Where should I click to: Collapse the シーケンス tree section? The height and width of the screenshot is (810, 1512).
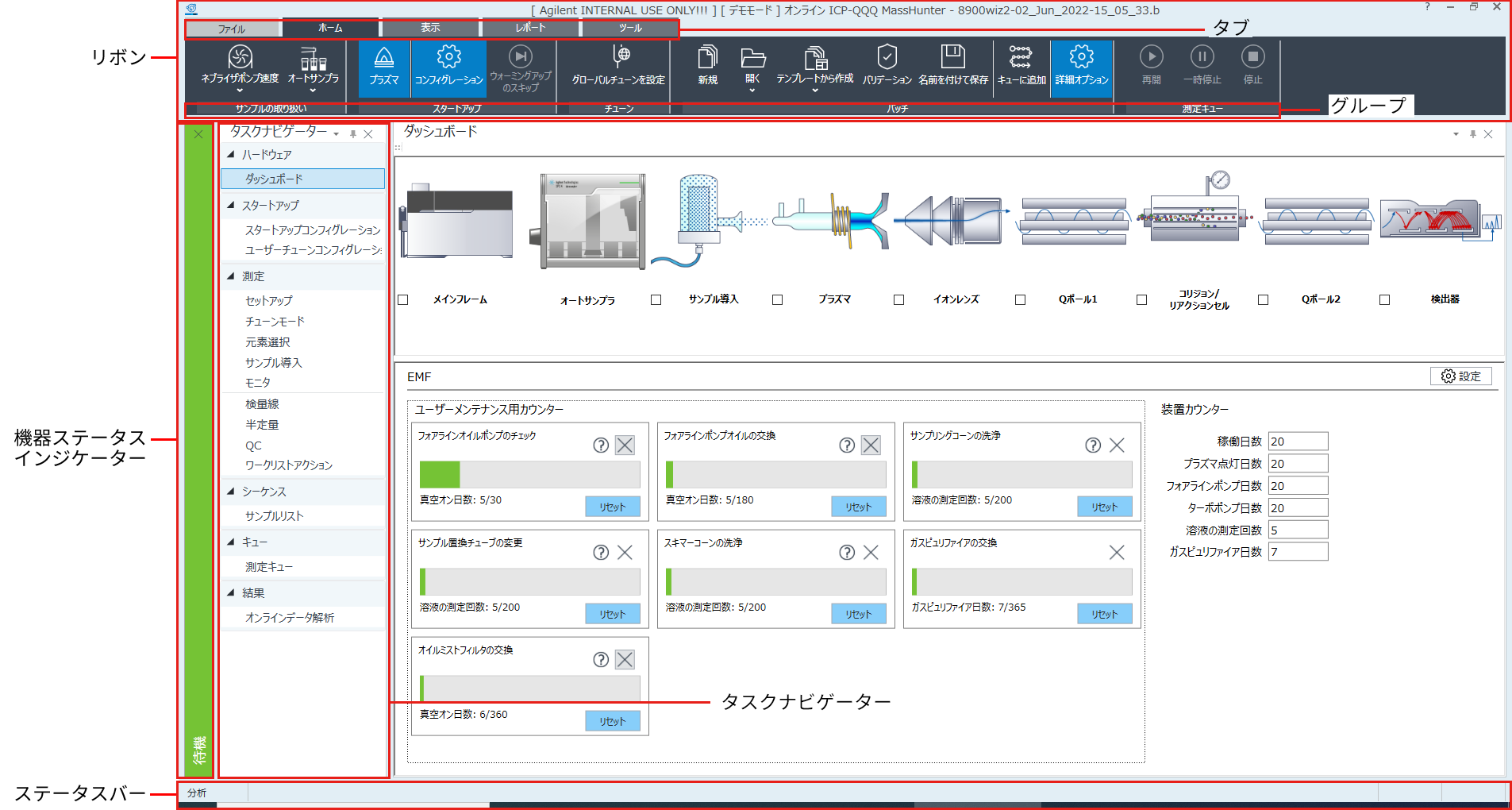pos(231,492)
